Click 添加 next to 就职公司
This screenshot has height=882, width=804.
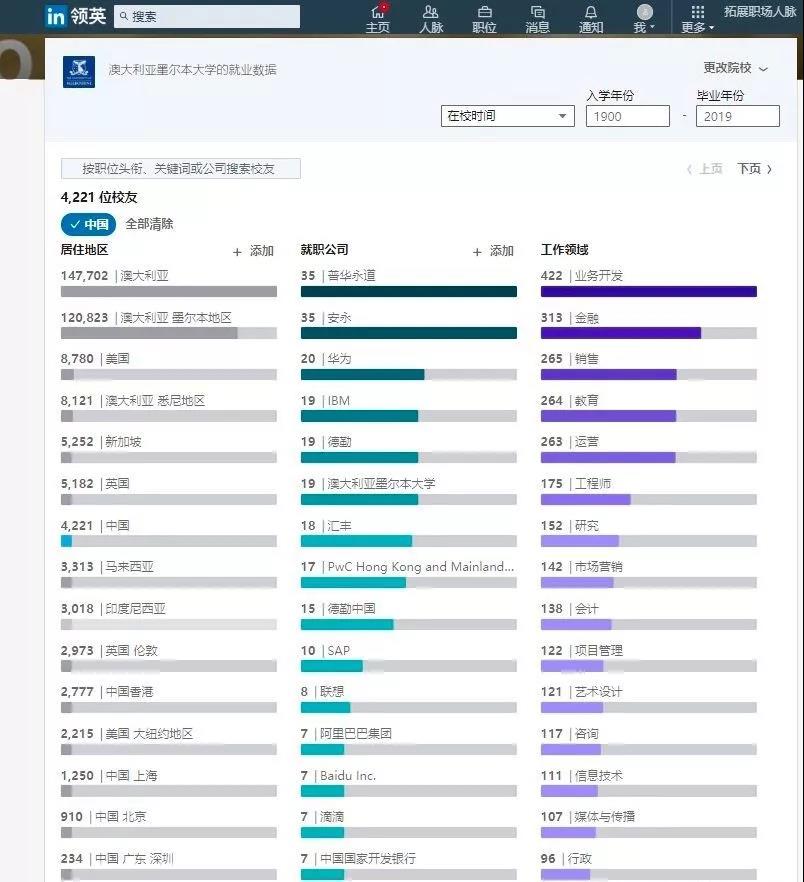pyautogui.click(x=494, y=251)
